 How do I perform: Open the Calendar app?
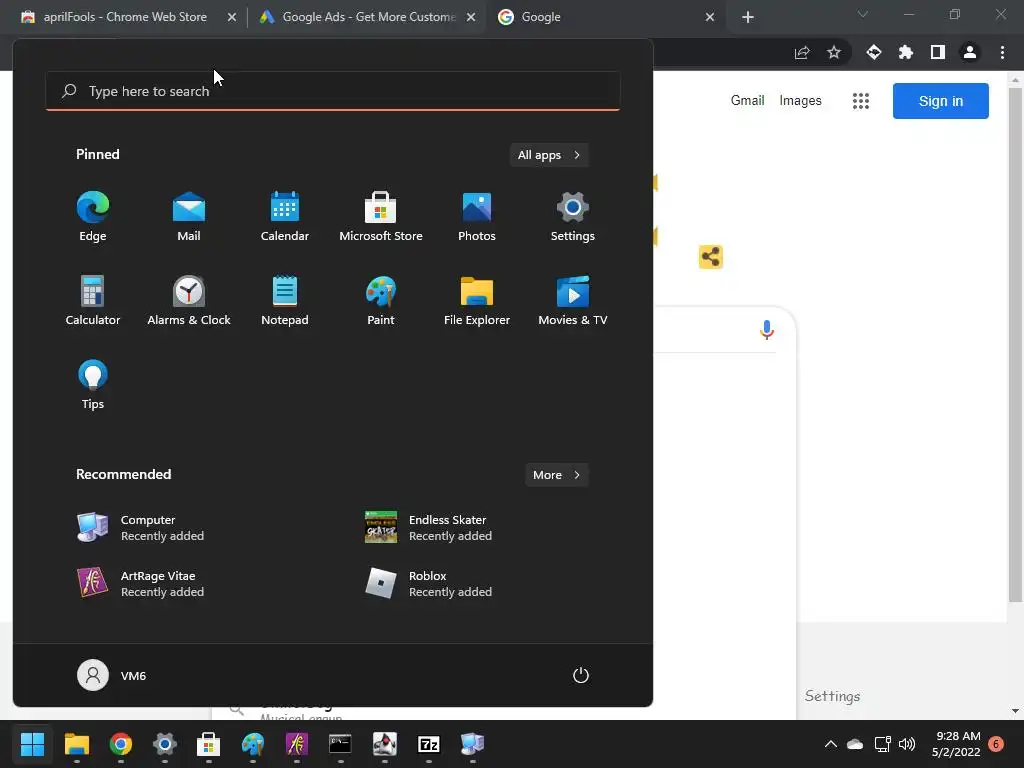point(285,217)
